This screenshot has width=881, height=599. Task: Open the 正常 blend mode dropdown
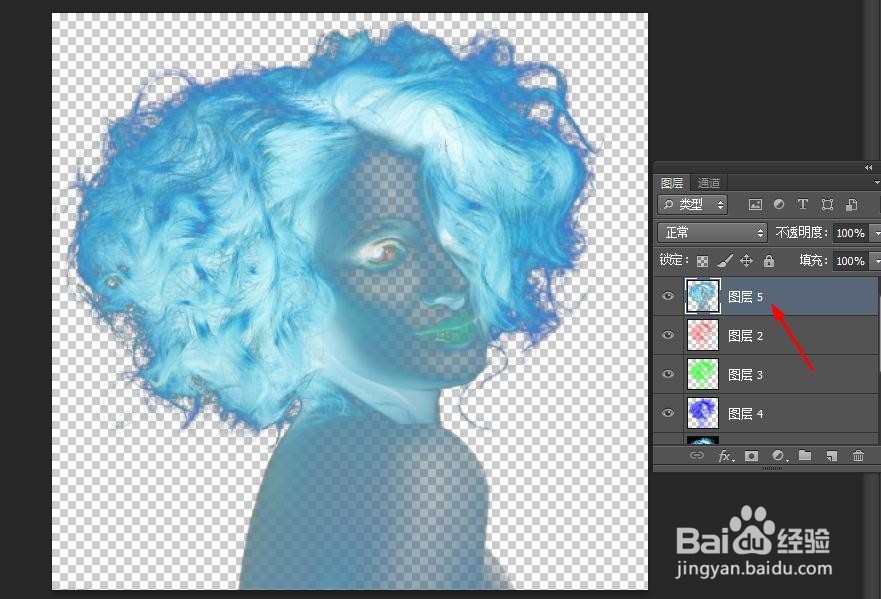(712, 232)
